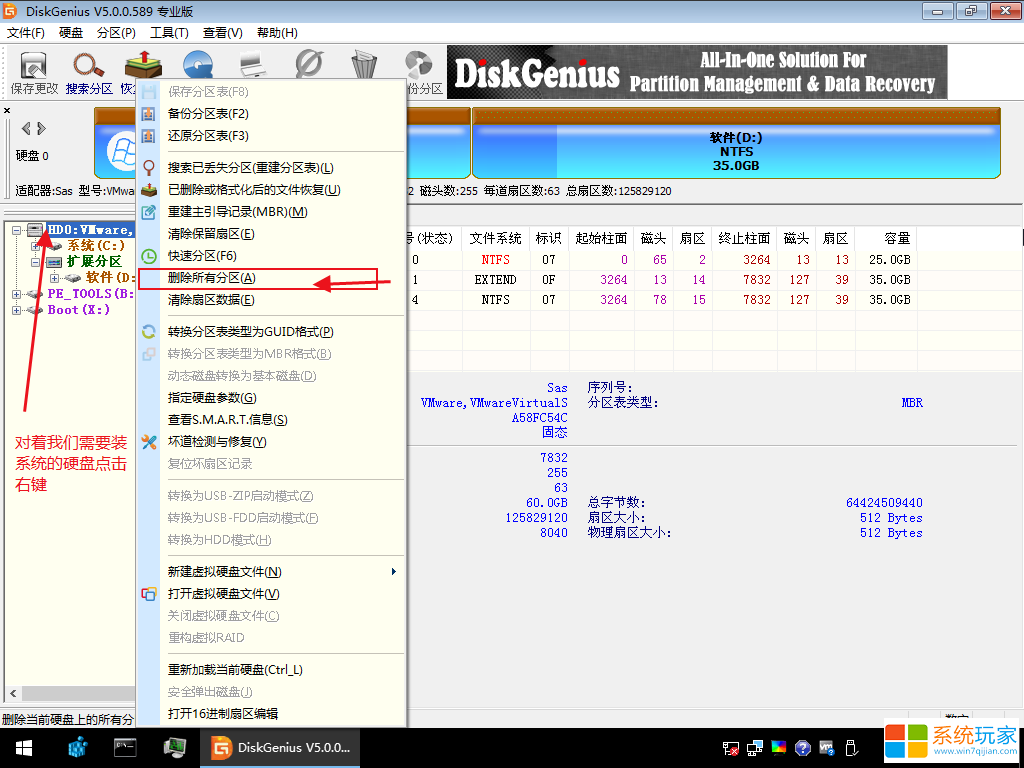Expand the Boot(X:) tree node
This screenshot has width=1024, height=768.
pyautogui.click(x=16, y=310)
